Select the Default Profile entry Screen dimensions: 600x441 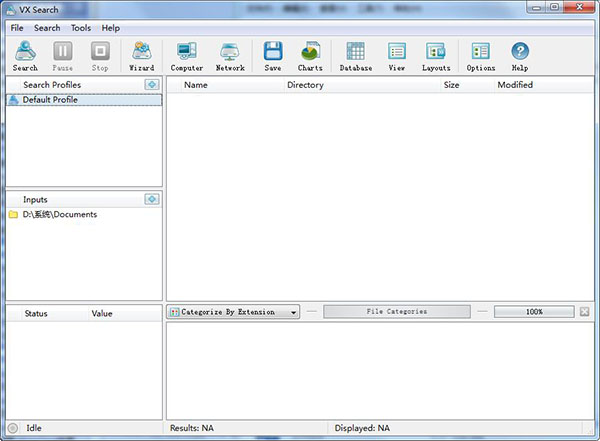(x=84, y=100)
